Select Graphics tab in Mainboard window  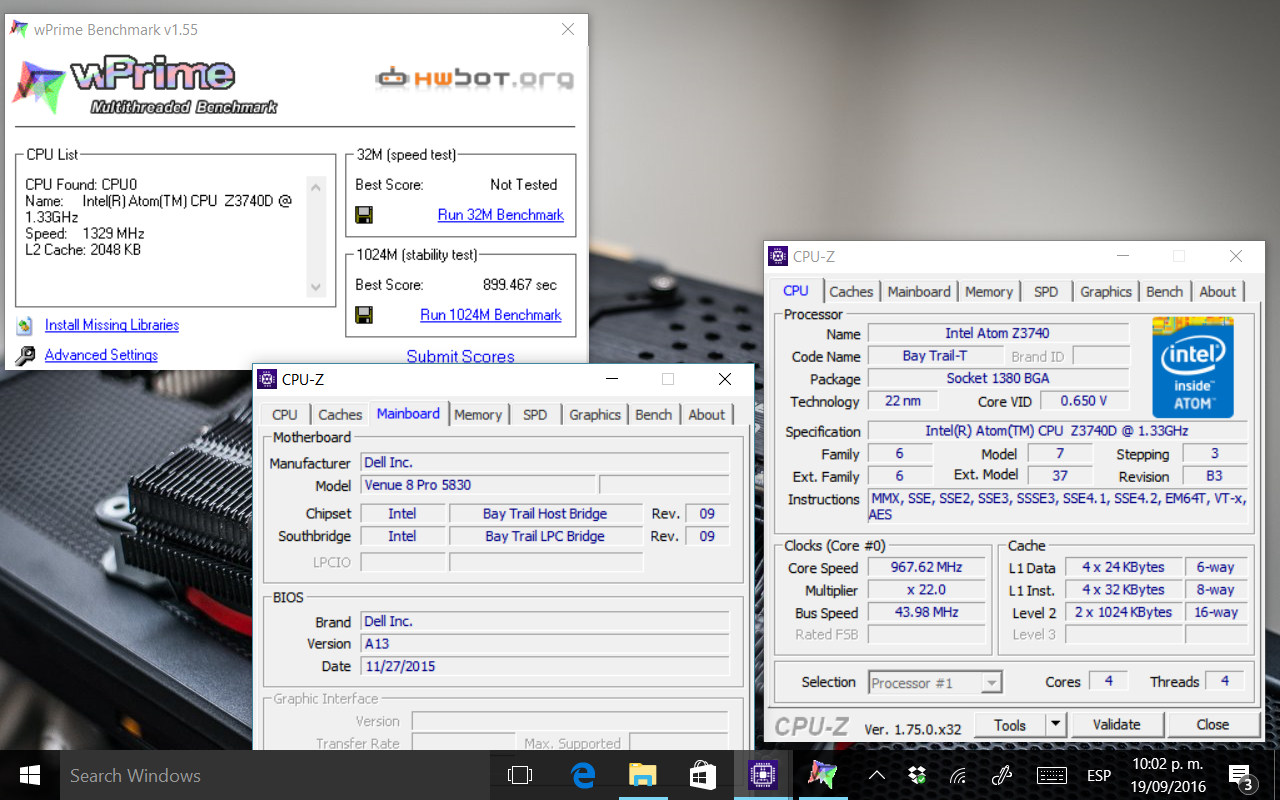tap(595, 414)
